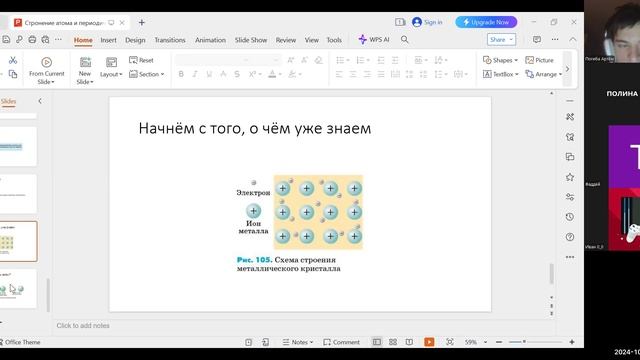Switch to the Transitions tab

[x=170, y=40]
